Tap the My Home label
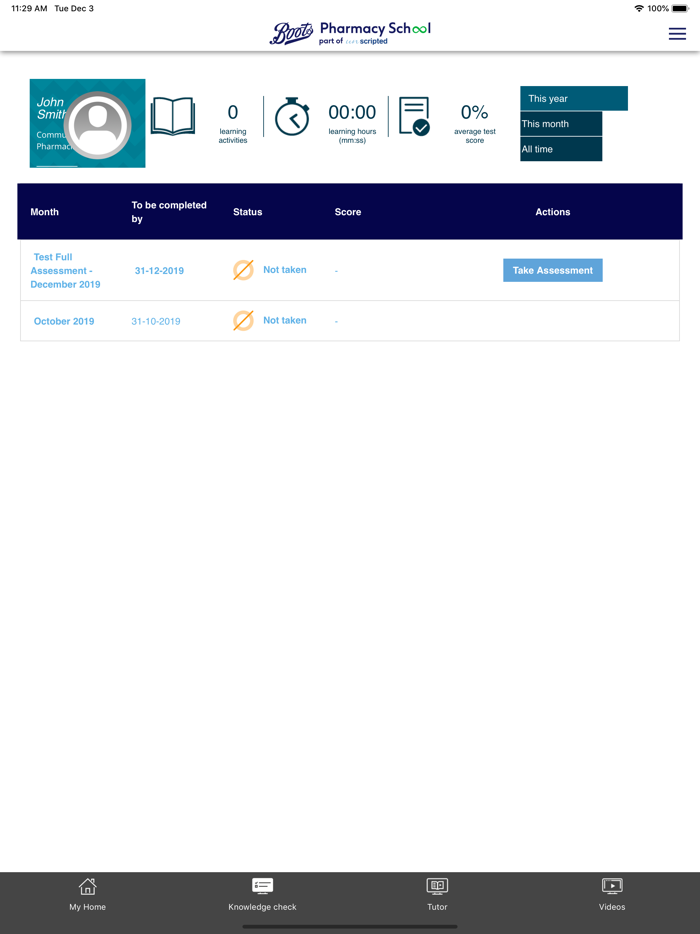700x934 pixels. tap(88, 907)
